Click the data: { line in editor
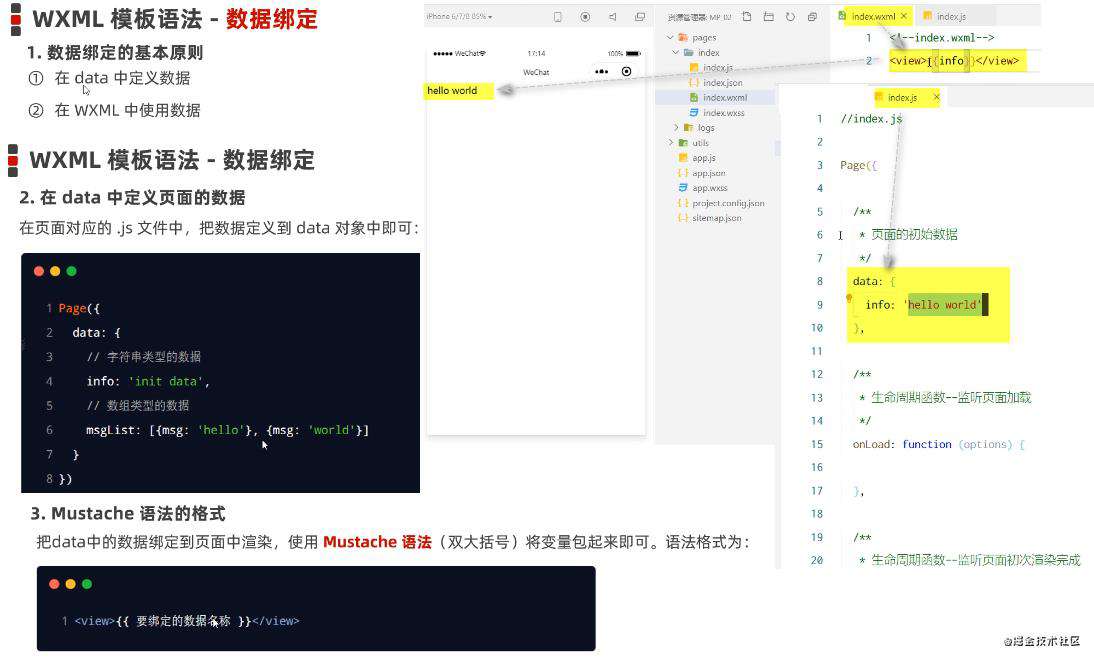 point(874,281)
